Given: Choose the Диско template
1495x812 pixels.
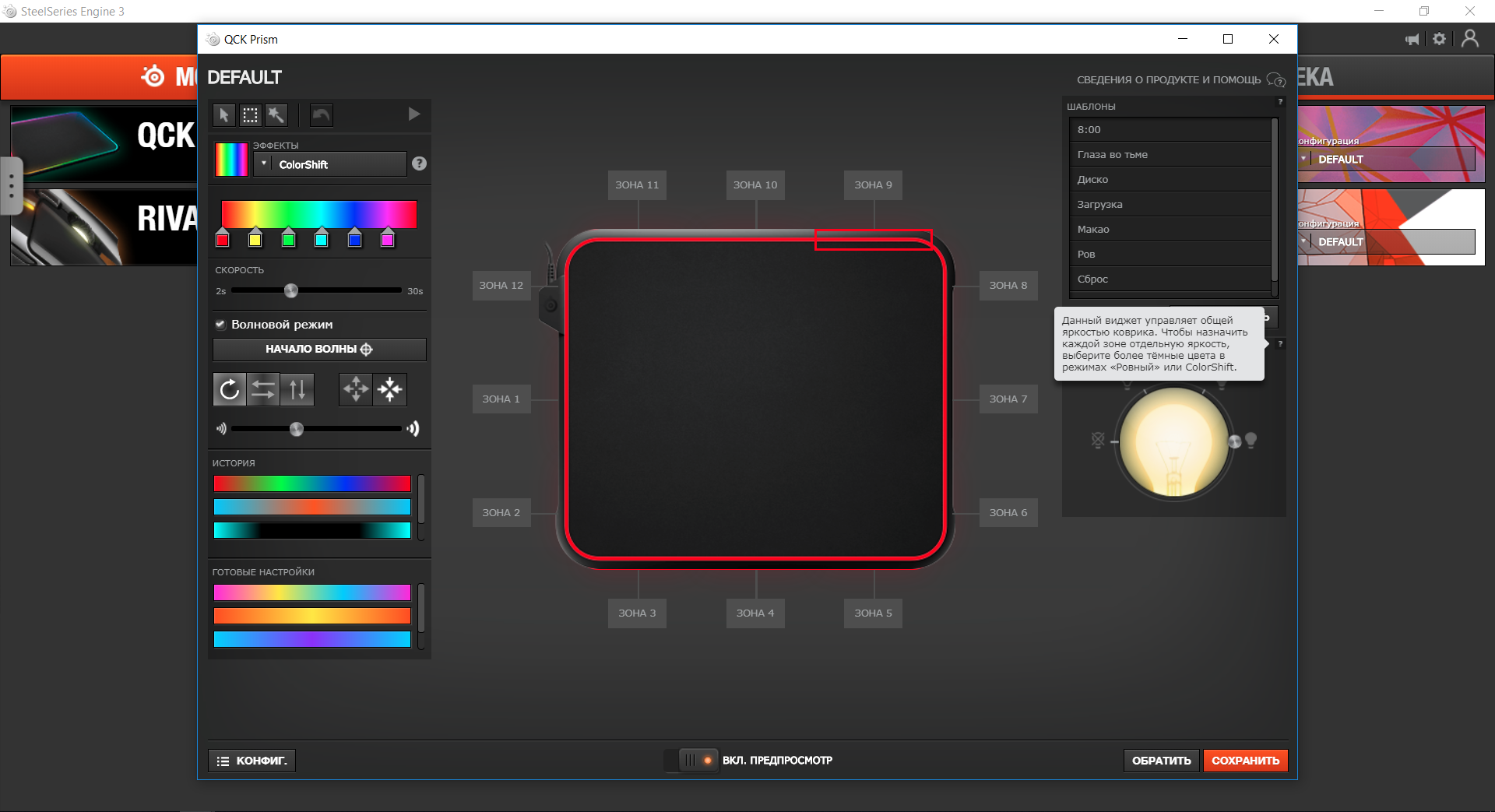Looking at the screenshot, I should (x=1170, y=179).
